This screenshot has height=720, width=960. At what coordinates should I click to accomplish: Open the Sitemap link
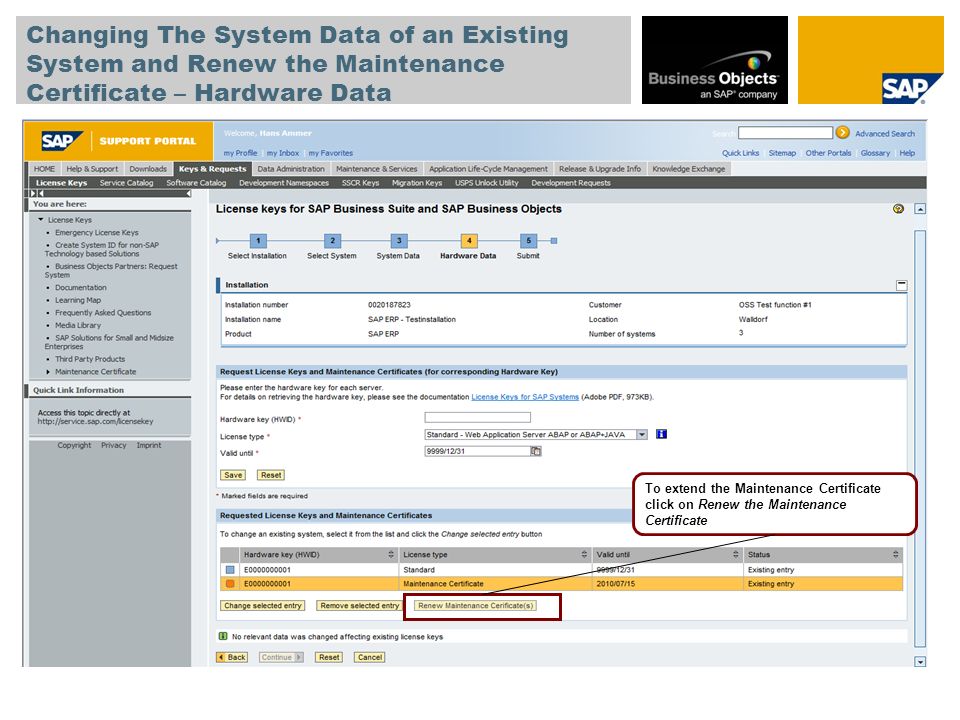point(782,153)
